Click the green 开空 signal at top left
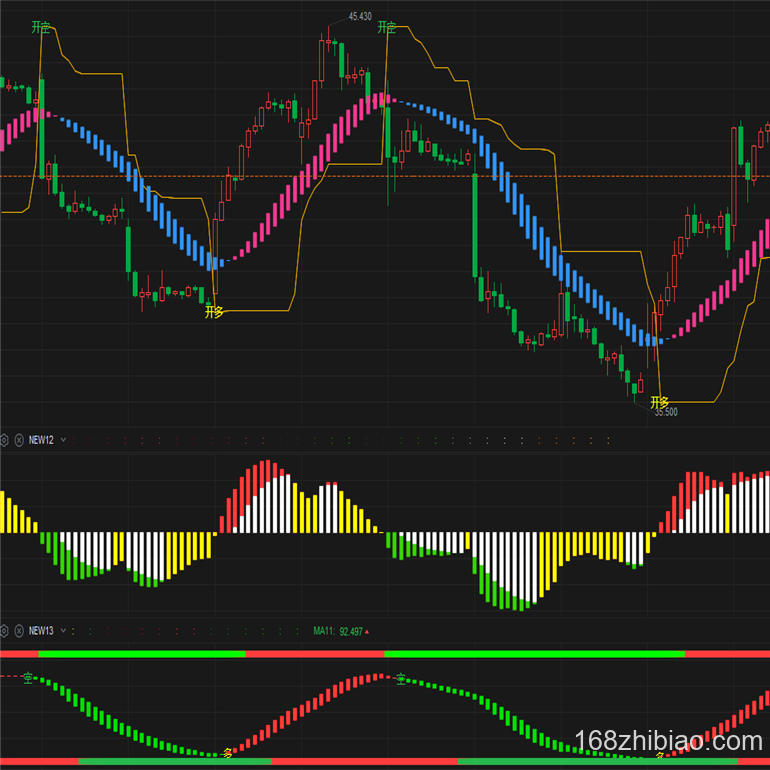 pos(40,27)
